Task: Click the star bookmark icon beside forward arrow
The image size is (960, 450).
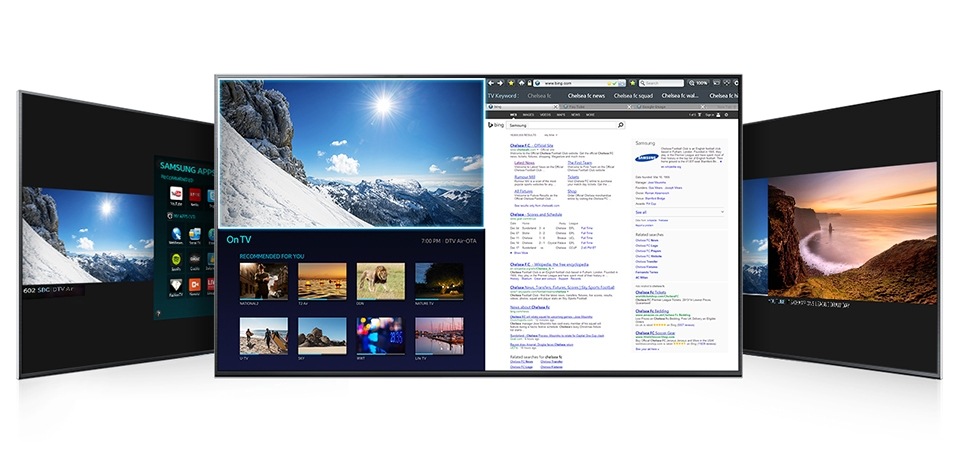Action: (x=511, y=83)
